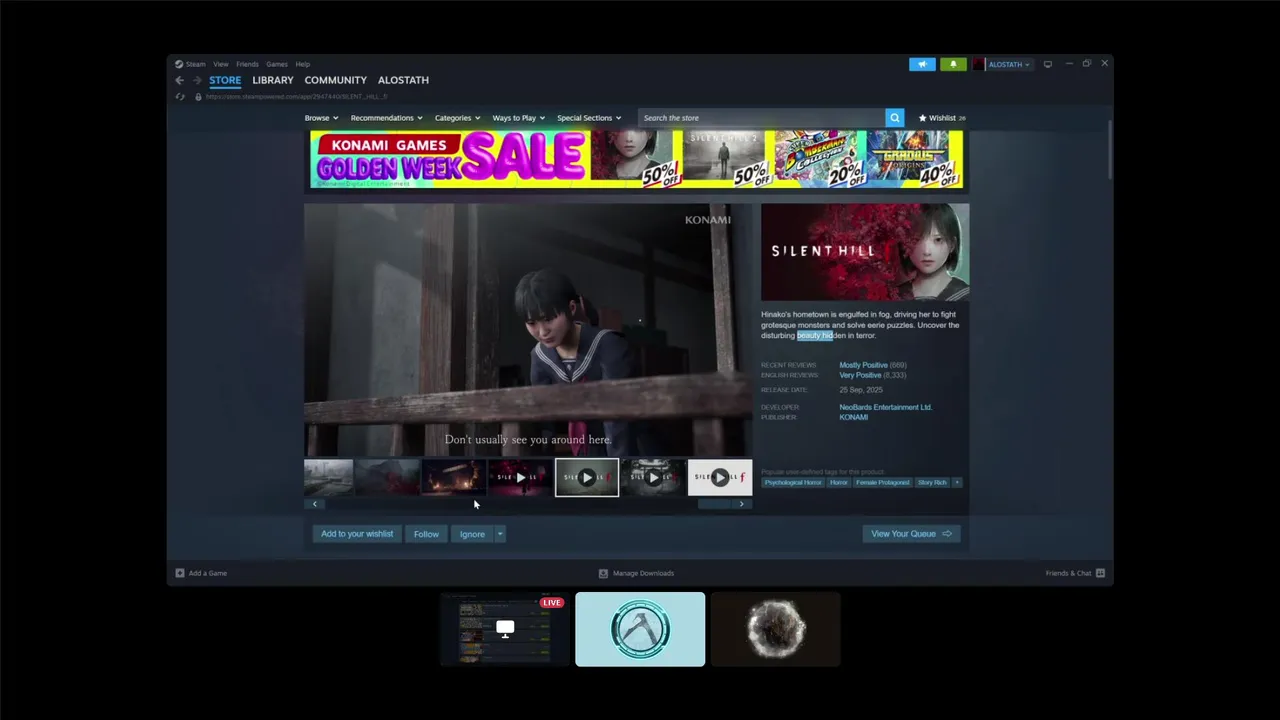The height and width of the screenshot is (720, 1280).
Task: Click the Big Picture mode monitor icon
Action: [1048, 64]
